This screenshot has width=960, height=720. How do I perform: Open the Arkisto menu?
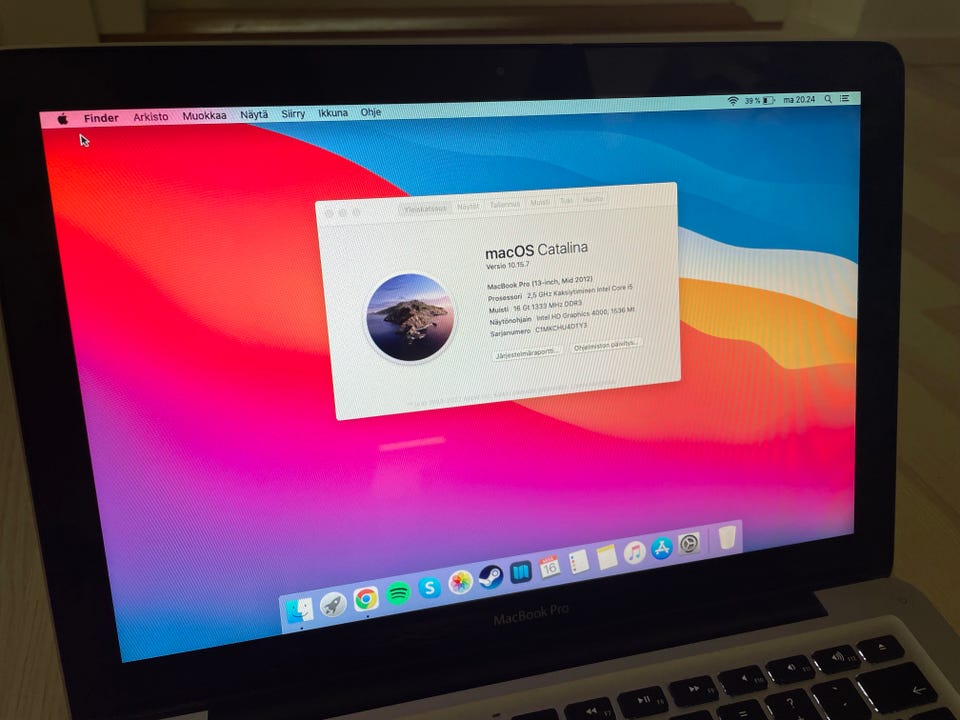(151, 116)
